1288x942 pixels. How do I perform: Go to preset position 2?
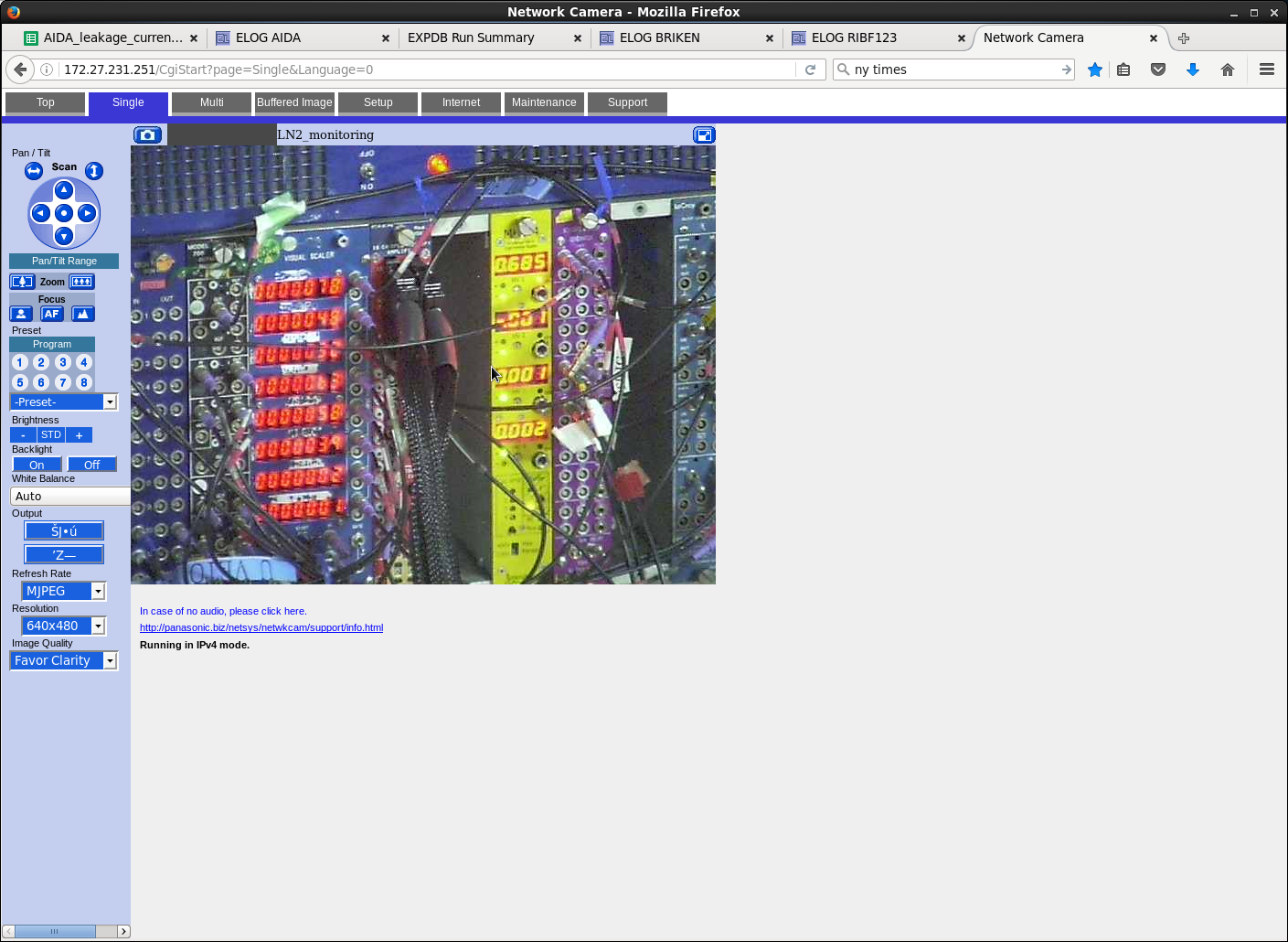click(x=41, y=362)
